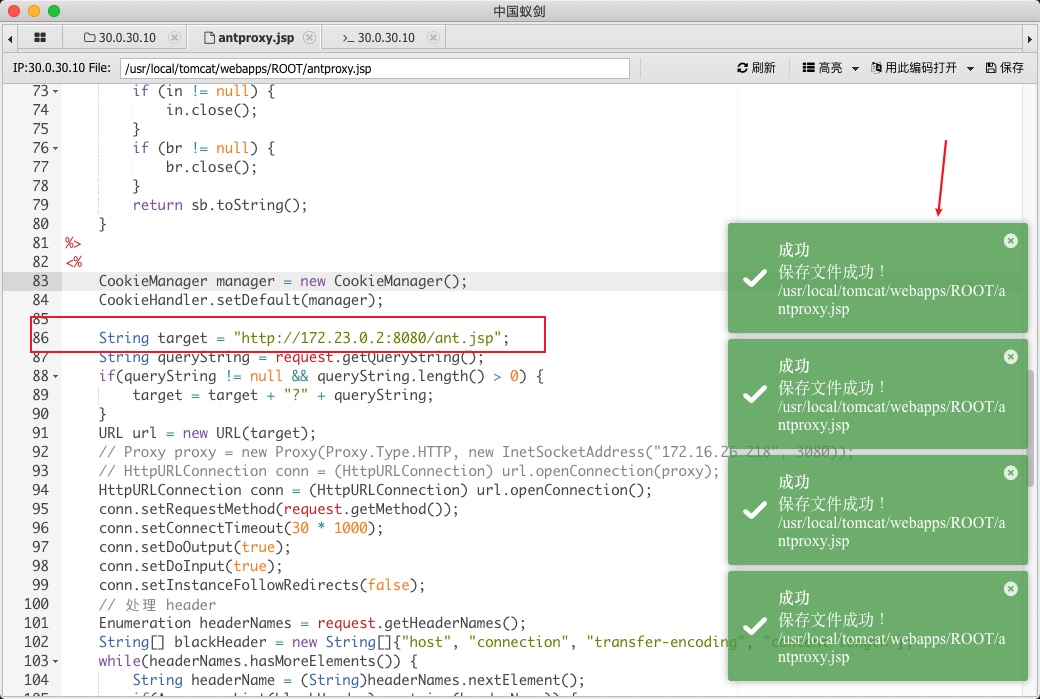Image resolution: width=1040 pixels, height=699 pixels.
Task: Switch to the 30.0.30.10 terminal tab
Action: (x=379, y=38)
